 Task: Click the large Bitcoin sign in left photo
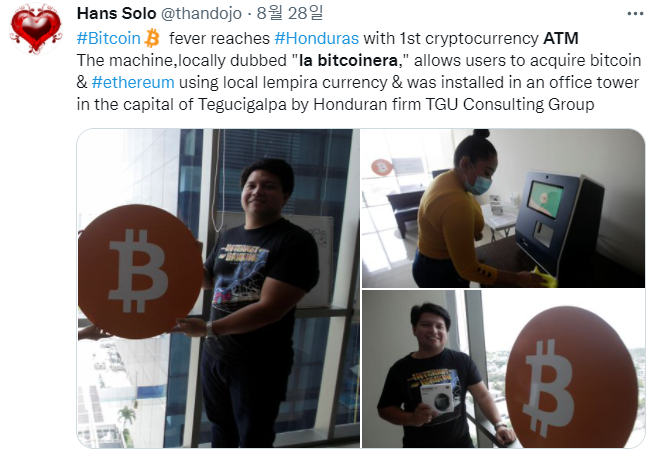[140, 271]
